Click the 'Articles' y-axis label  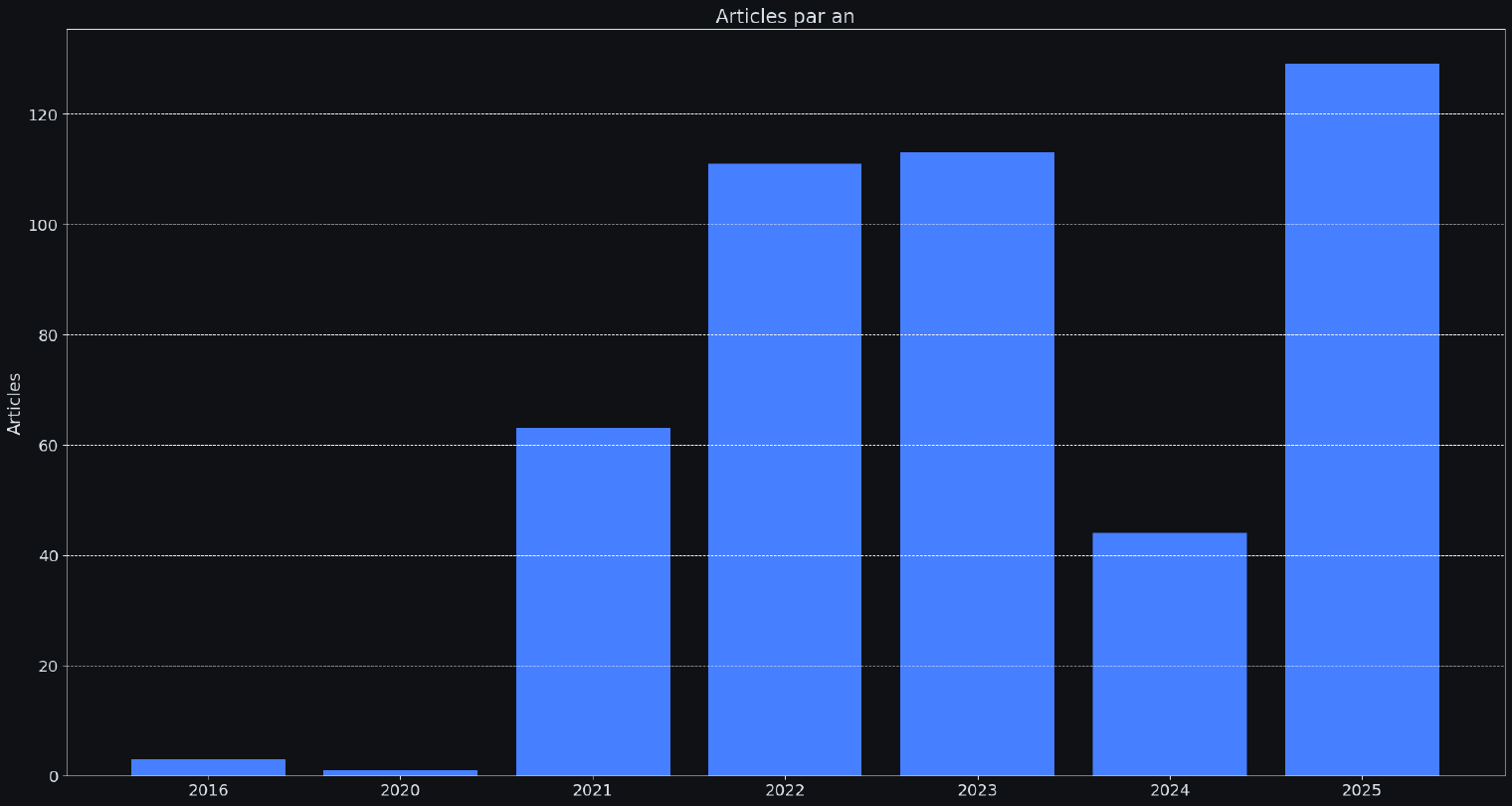[15, 403]
